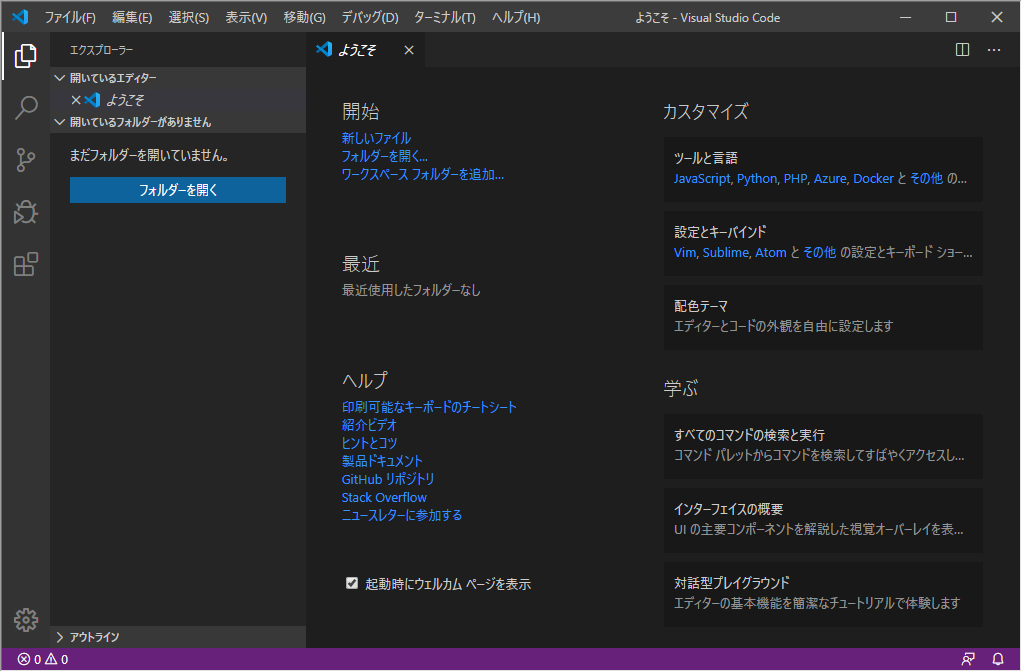Open the ヘルプ(H) menu

[x=516, y=18]
